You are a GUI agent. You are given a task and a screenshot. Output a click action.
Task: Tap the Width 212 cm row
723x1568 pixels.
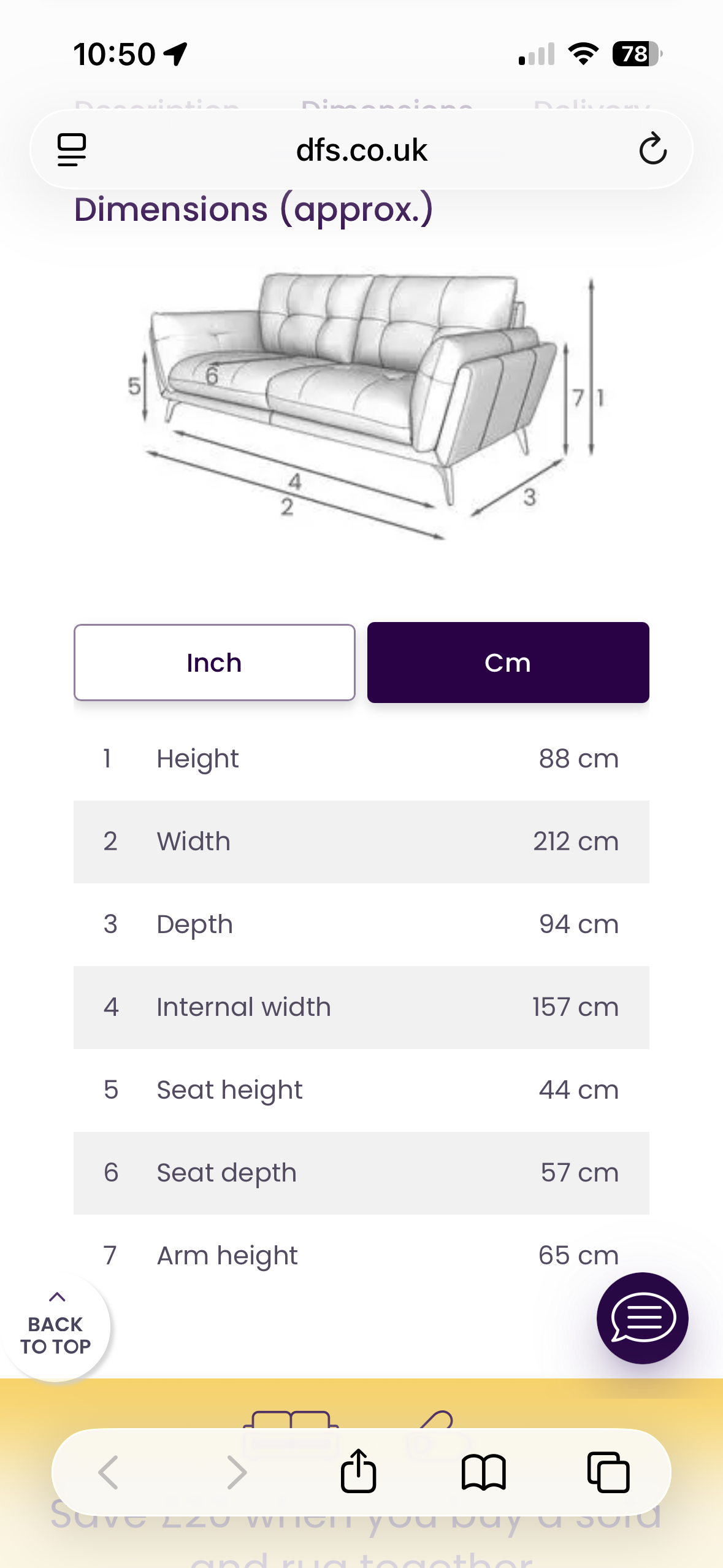pos(361,842)
